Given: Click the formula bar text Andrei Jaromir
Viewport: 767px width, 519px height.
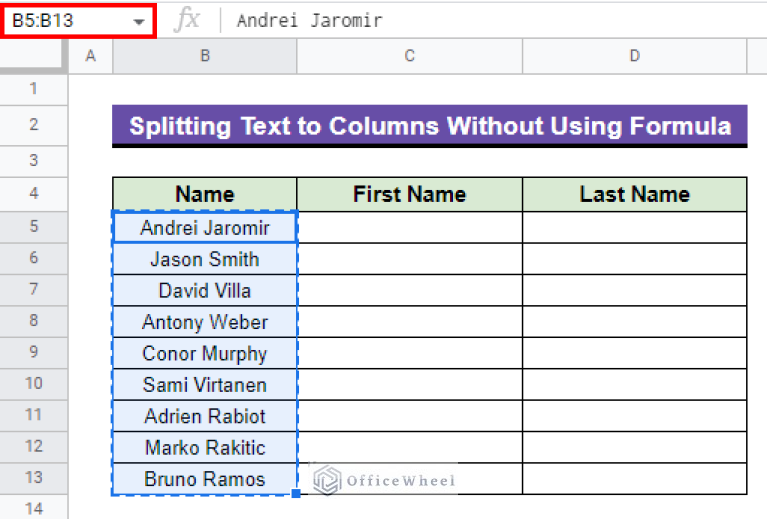Looking at the screenshot, I should [309, 21].
